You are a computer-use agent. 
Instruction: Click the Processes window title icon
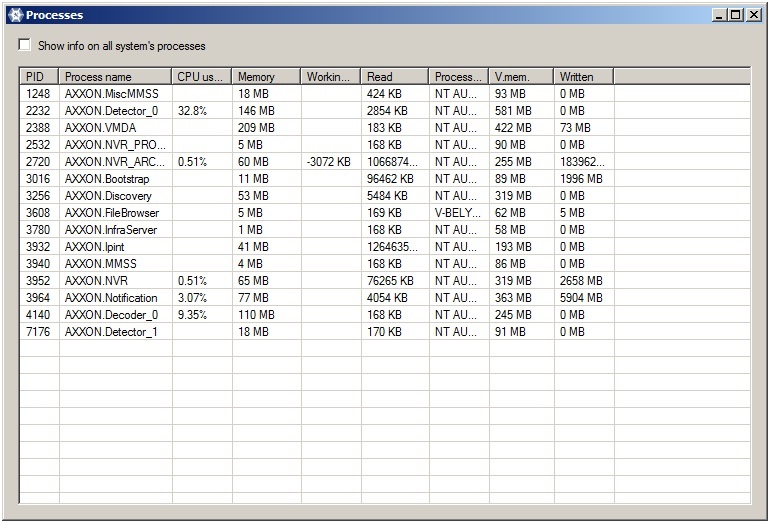pos(16,15)
